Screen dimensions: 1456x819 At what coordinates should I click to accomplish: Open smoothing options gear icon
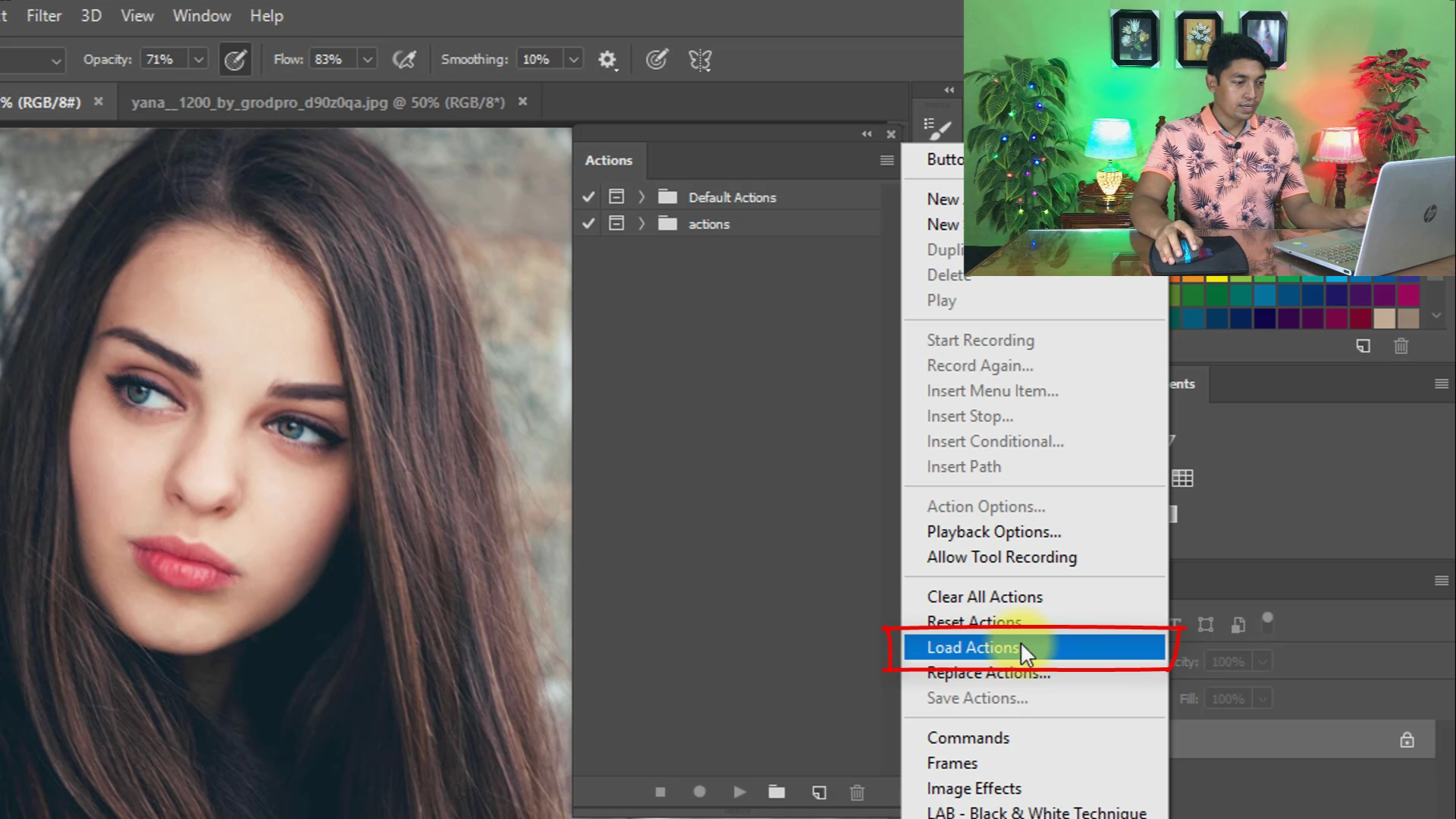[x=607, y=59]
